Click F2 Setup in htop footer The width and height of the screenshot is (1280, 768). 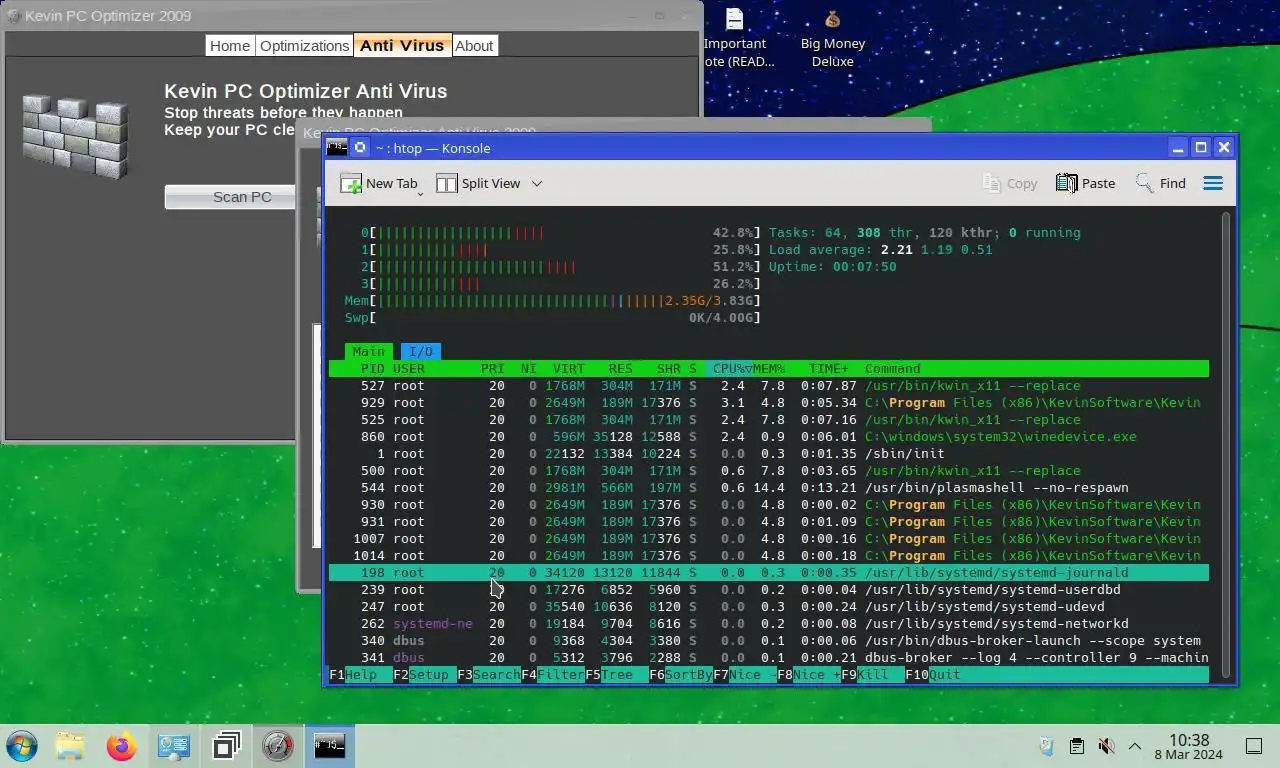coord(425,674)
